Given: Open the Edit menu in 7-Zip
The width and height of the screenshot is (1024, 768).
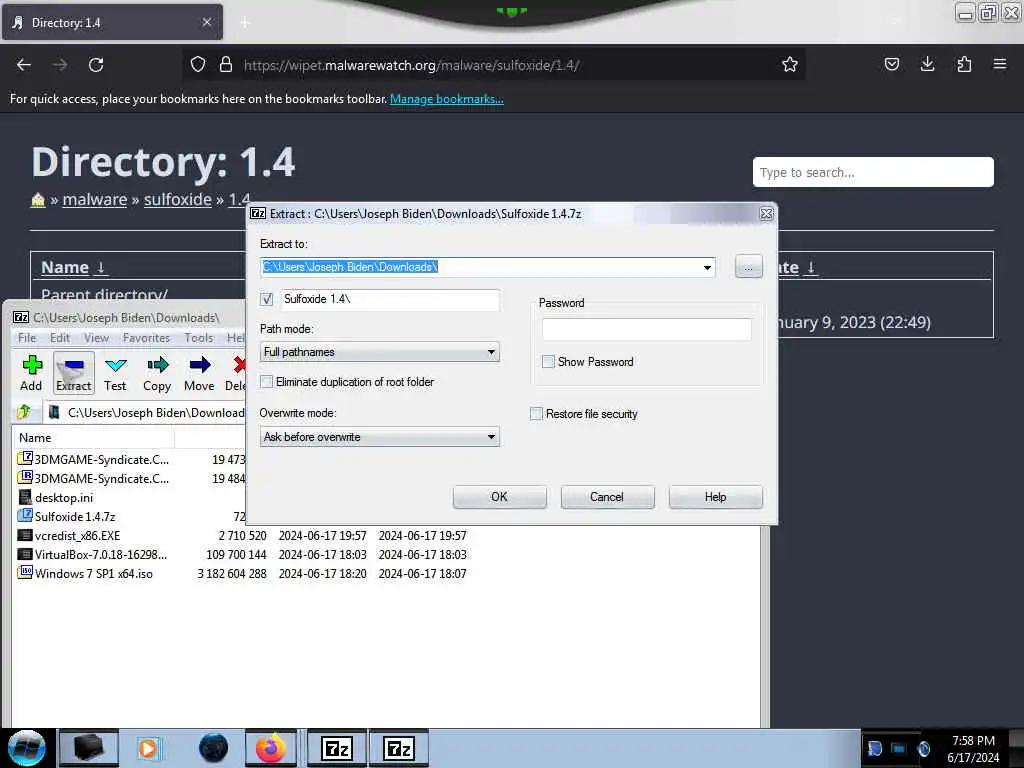Looking at the screenshot, I should pyautogui.click(x=59, y=338).
